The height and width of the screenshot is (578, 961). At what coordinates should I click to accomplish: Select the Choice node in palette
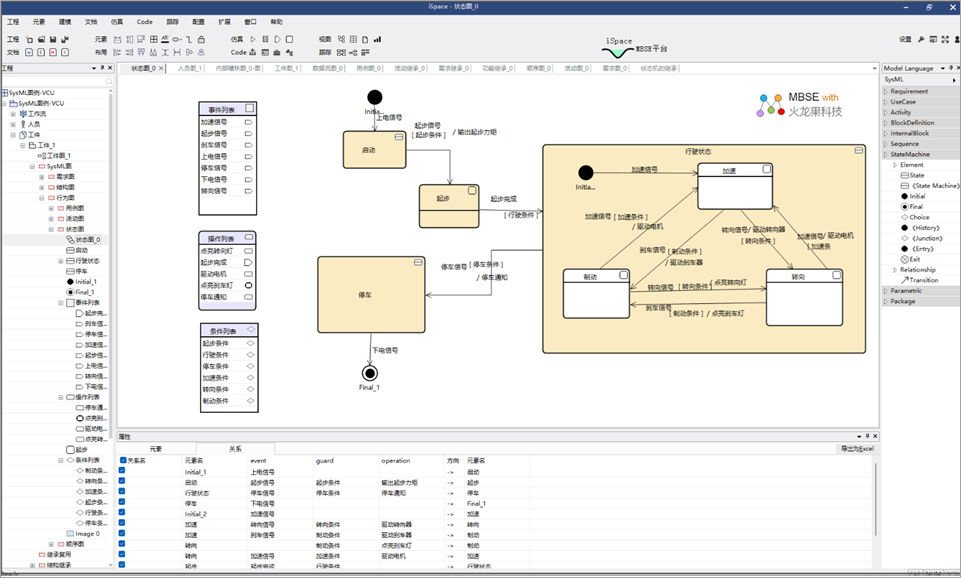click(914, 217)
